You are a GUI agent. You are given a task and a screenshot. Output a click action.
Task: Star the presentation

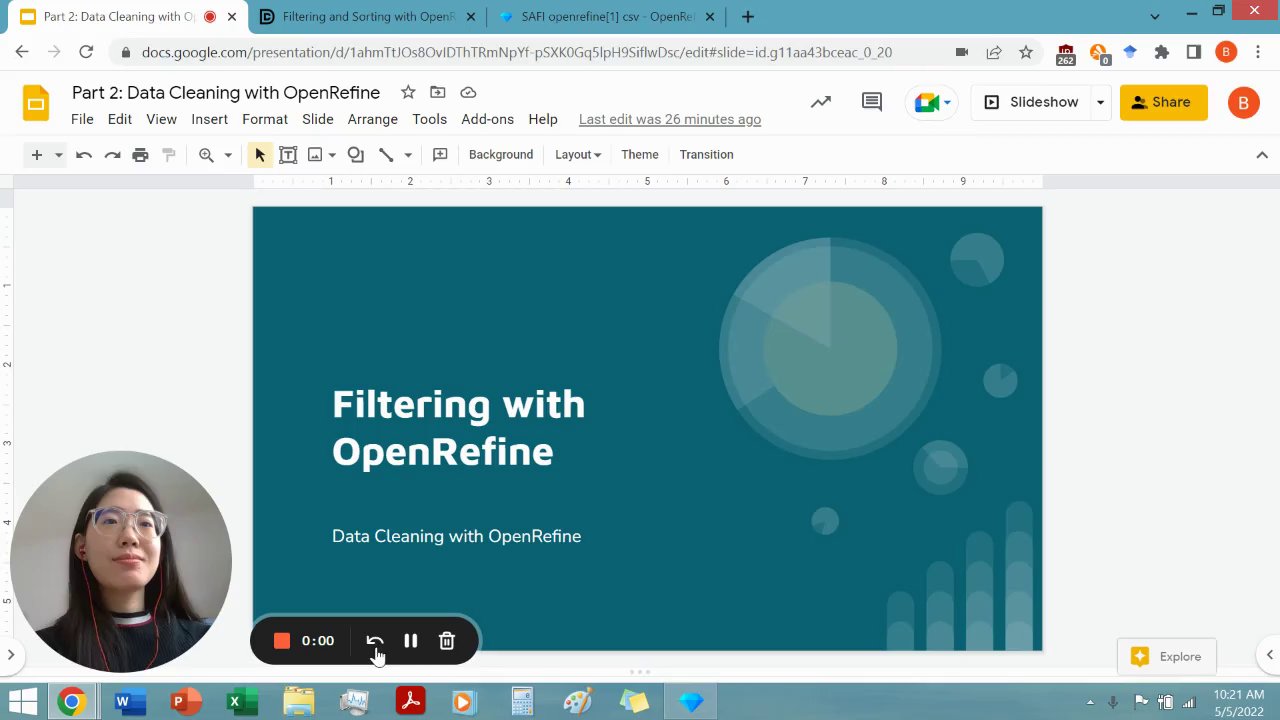point(408,92)
